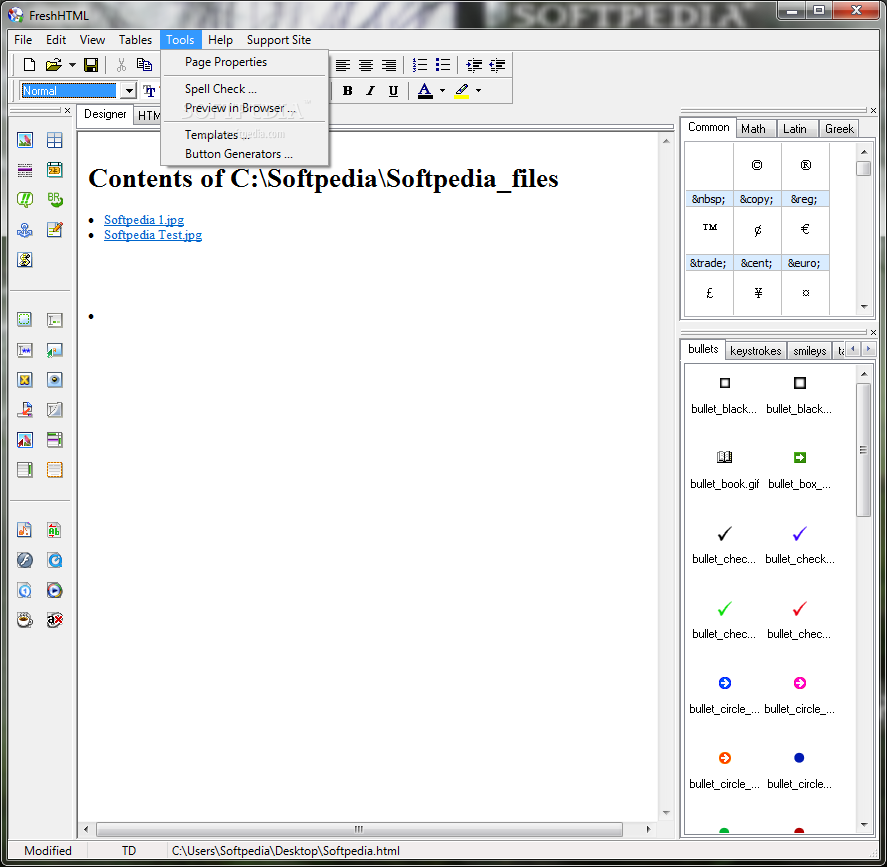The height and width of the screenshot is (867, 887).
Task: Click the Copy icon in toolbar
Action: point(145,65)
